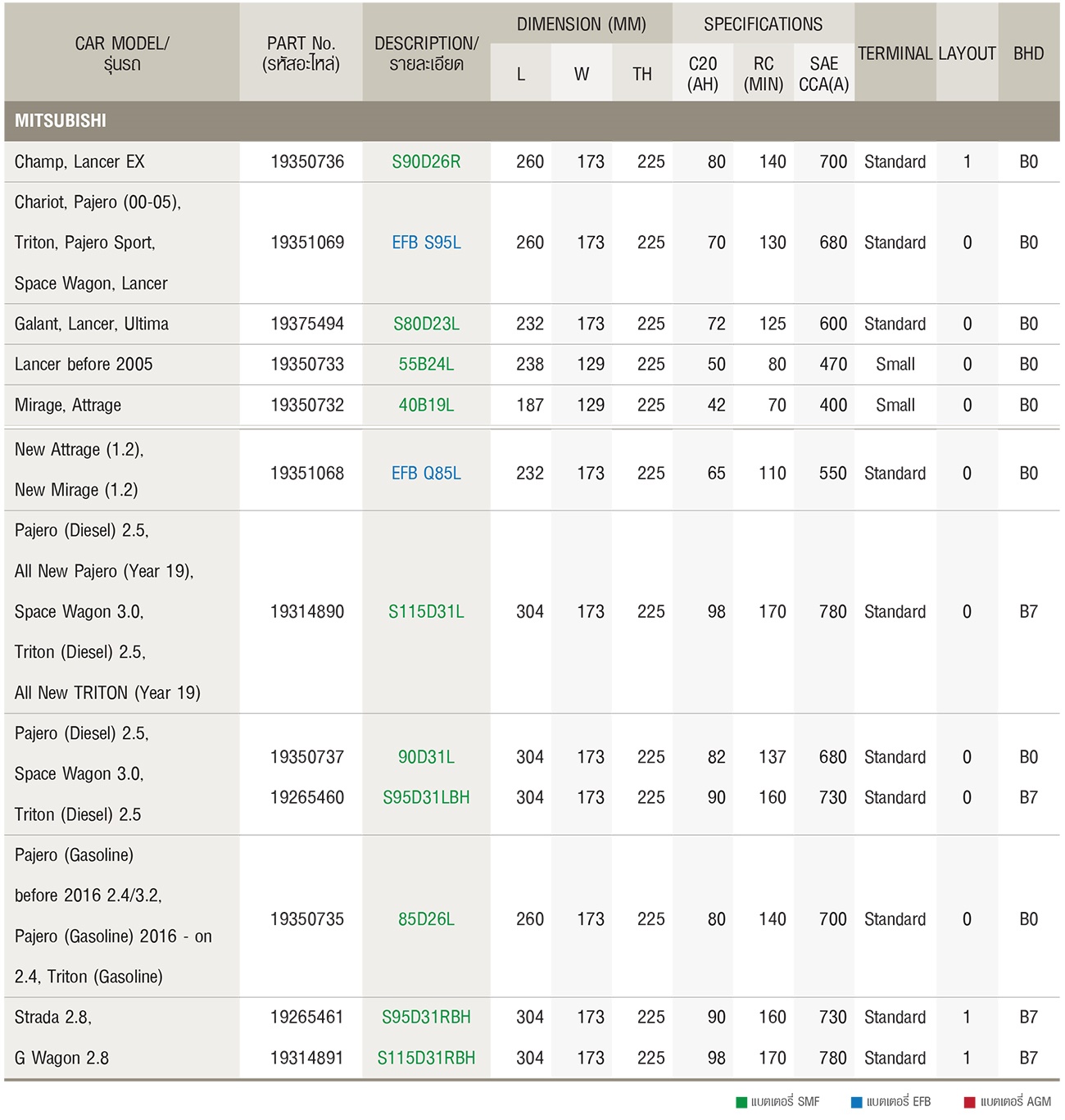Click the EFB S95L battery description

[426, 243]
